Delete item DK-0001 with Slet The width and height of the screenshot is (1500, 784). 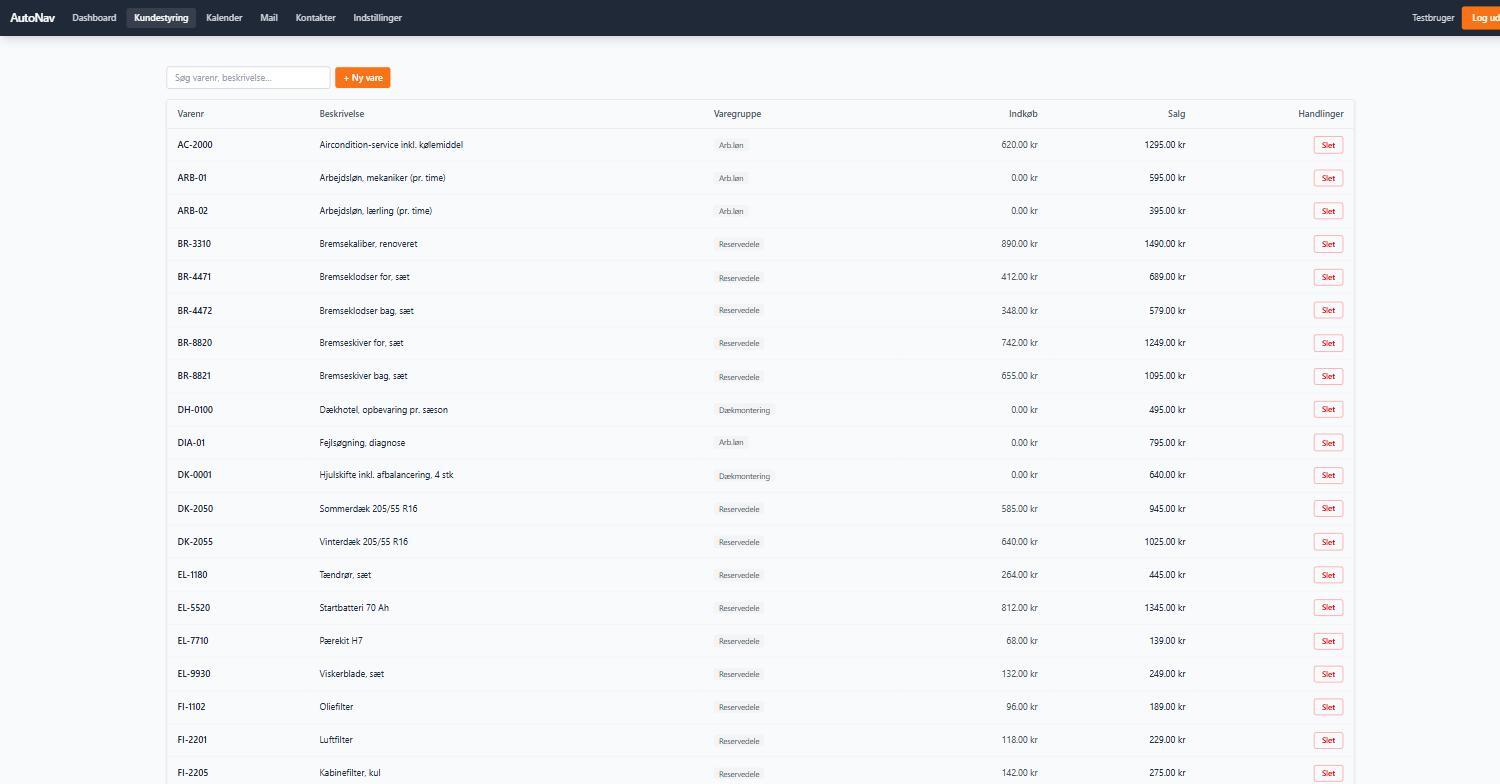click(1328, 475)
